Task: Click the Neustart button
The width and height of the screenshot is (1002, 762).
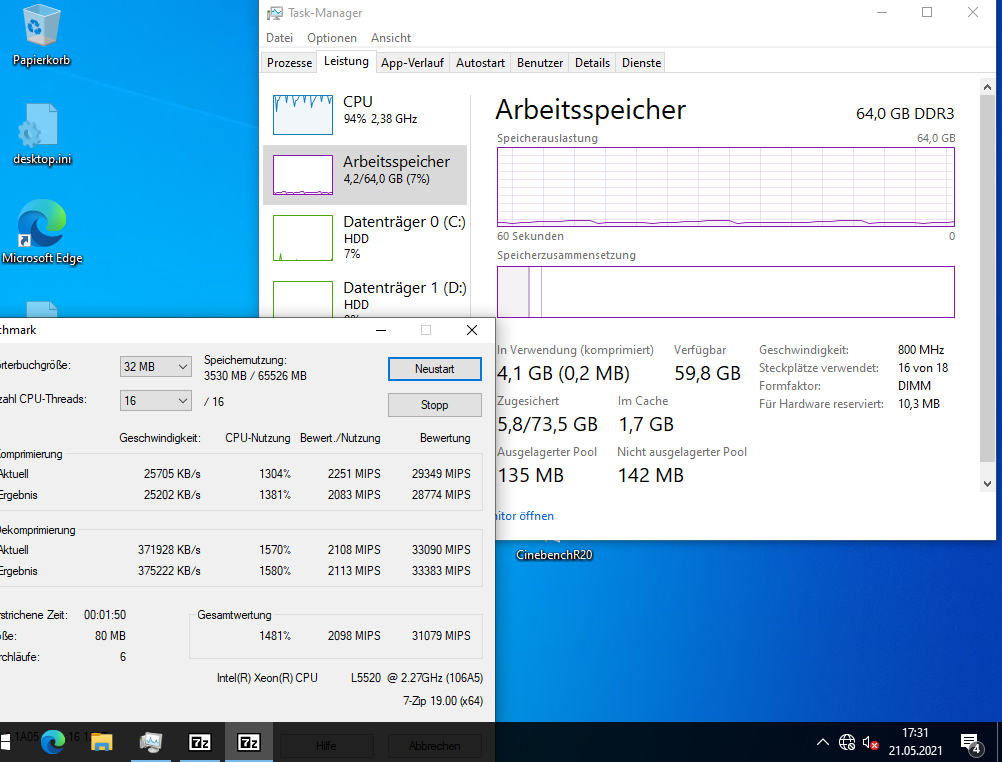Action: pos(435,369)
